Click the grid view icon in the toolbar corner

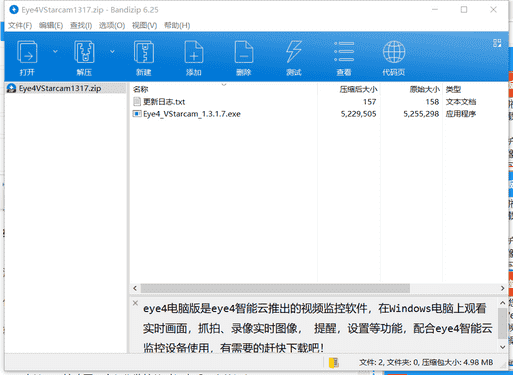tap(497, 43)
